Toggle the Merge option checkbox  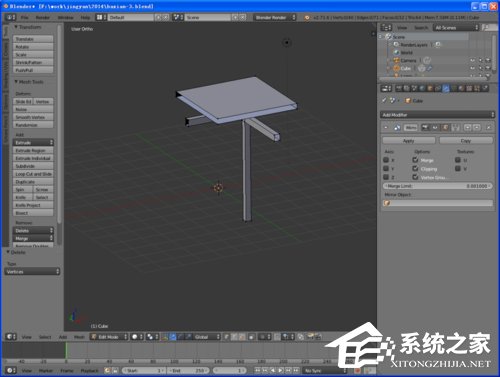point(415,160)
